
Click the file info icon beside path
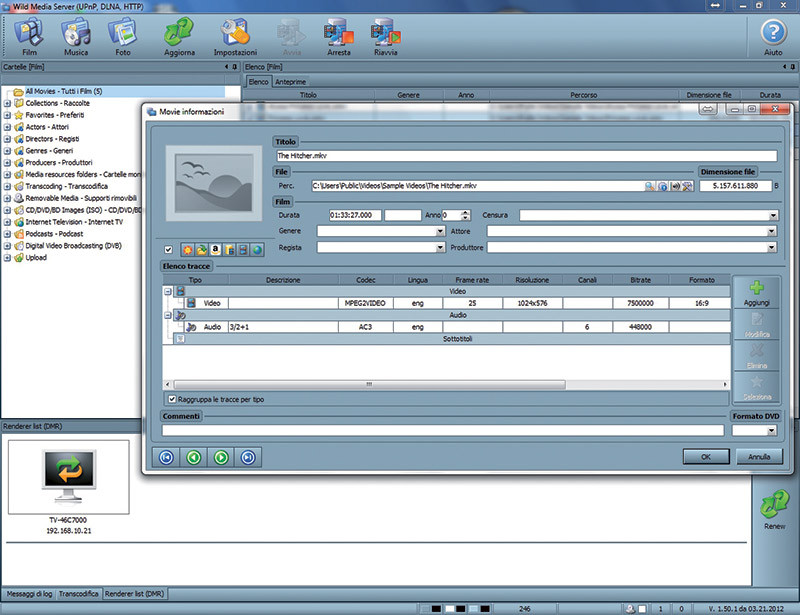click(x=663, y=186)
